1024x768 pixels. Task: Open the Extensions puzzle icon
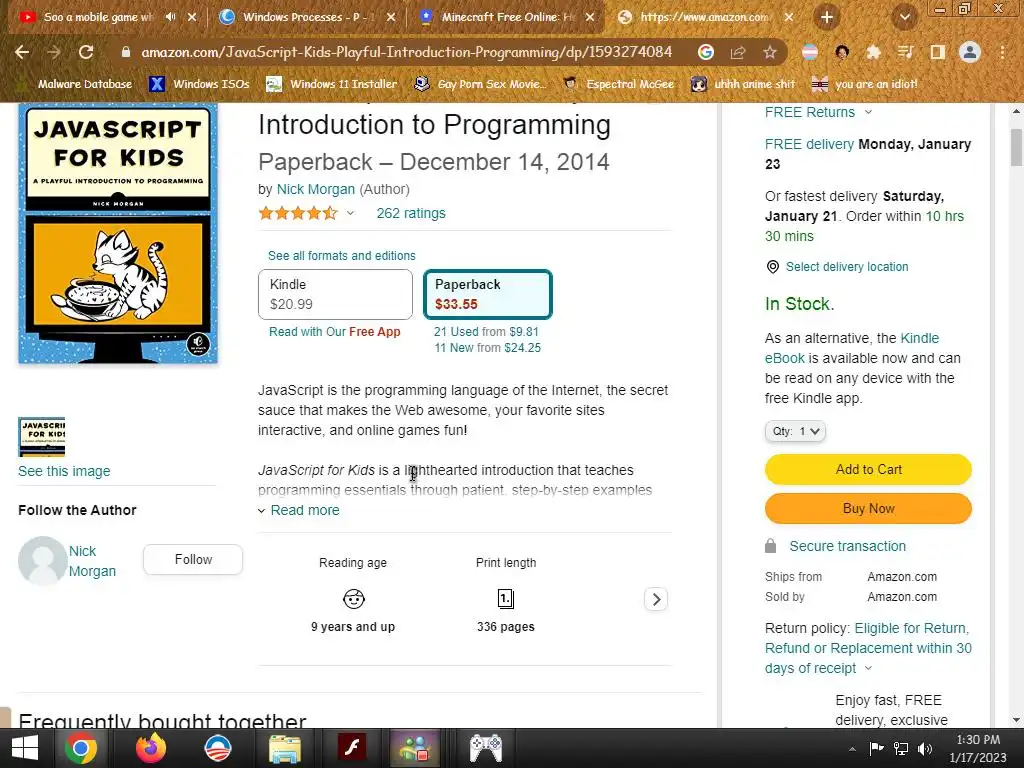[873, 52]
